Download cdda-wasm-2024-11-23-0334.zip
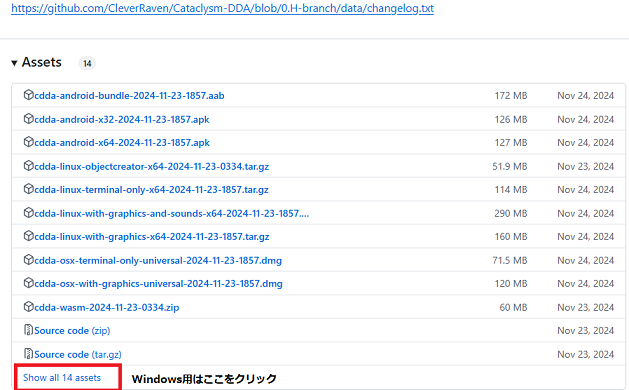This screenshot has width=629, height=390. 107,307
